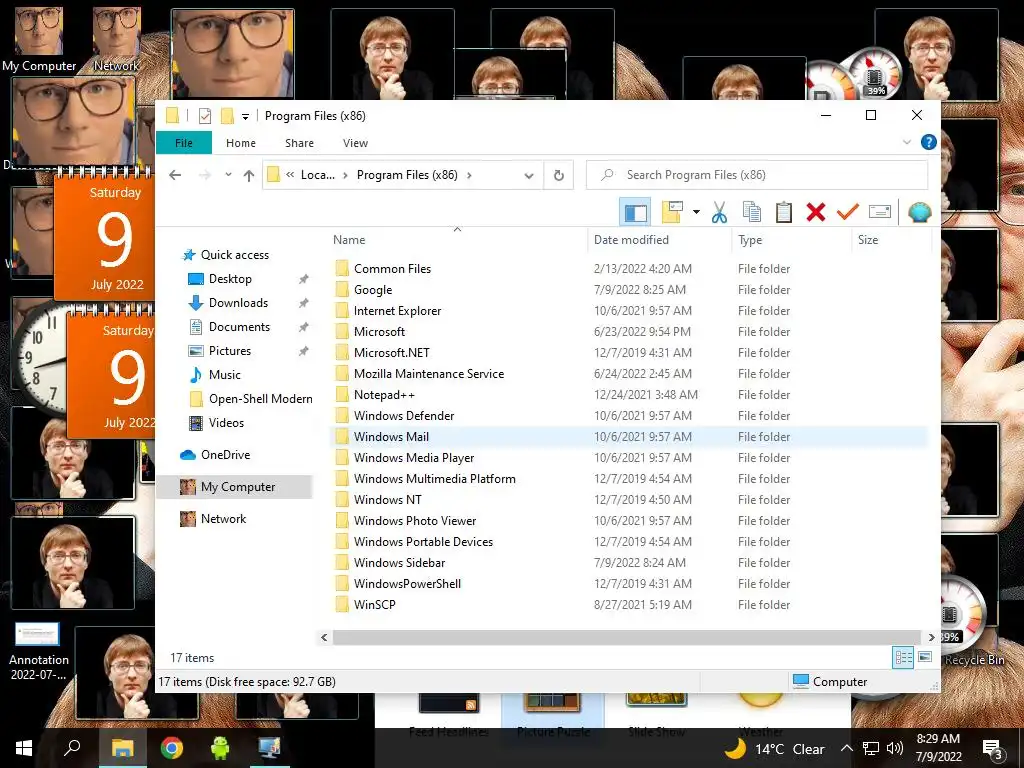Expand the chevron after Program Files (x86) breadcrumb
Screen dimensions: 1024x768
click(469, 175)
